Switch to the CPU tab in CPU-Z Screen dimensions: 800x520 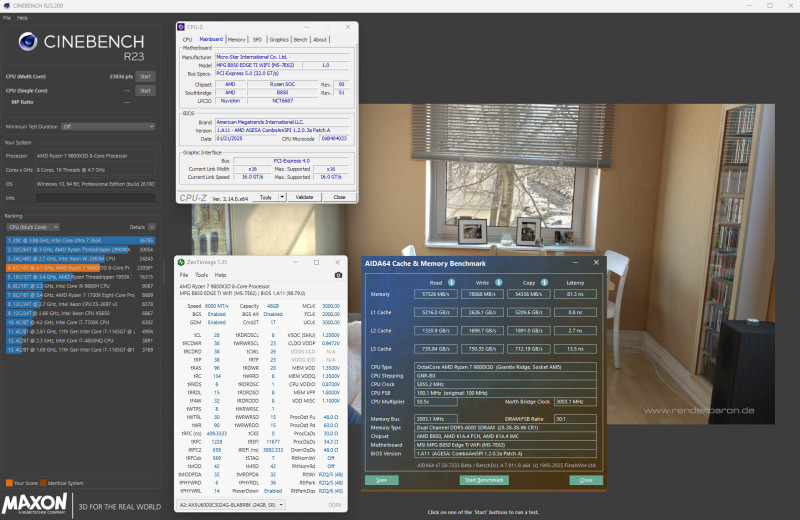click(x=187, y=39)
